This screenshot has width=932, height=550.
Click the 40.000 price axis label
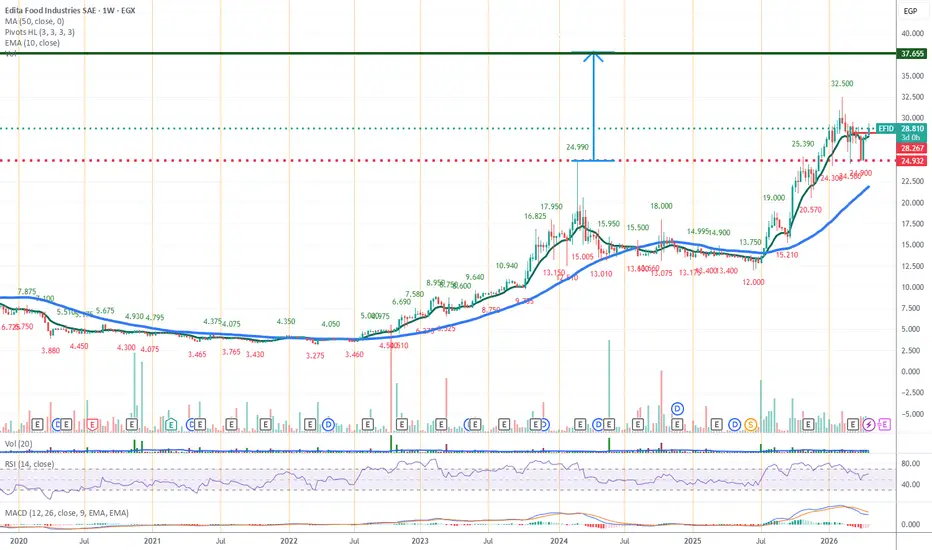(912, 33)
